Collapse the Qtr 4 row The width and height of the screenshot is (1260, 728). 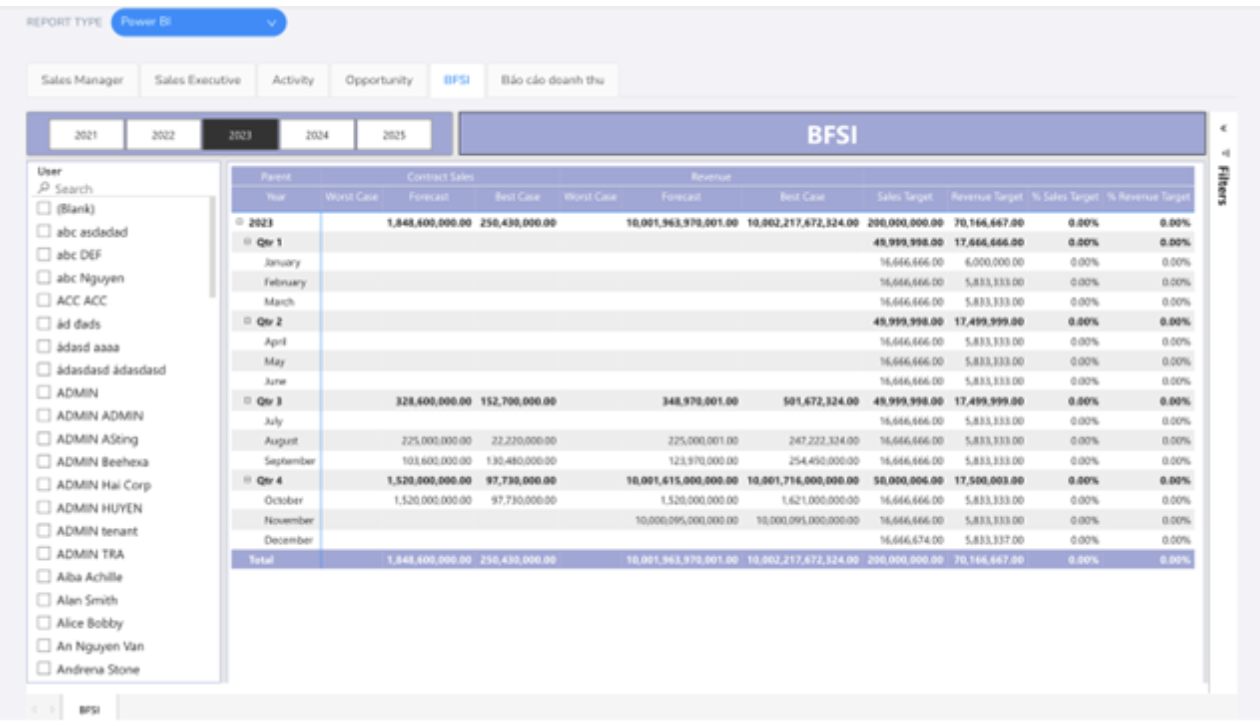pos(248,480)
